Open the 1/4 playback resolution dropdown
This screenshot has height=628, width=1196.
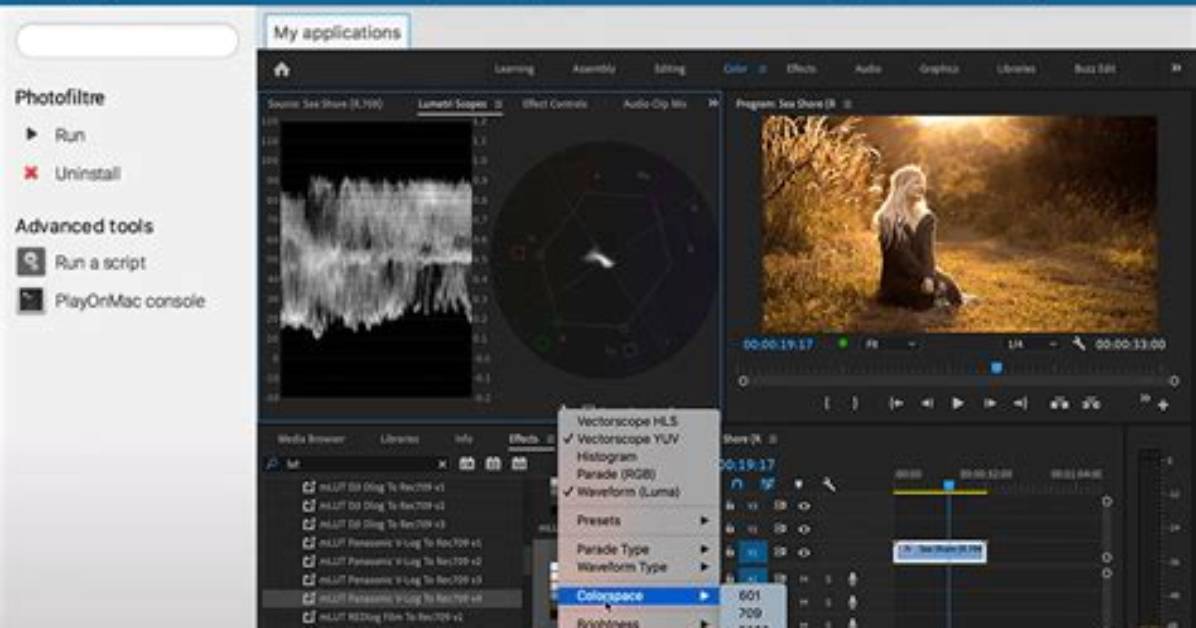(1031, 344)
